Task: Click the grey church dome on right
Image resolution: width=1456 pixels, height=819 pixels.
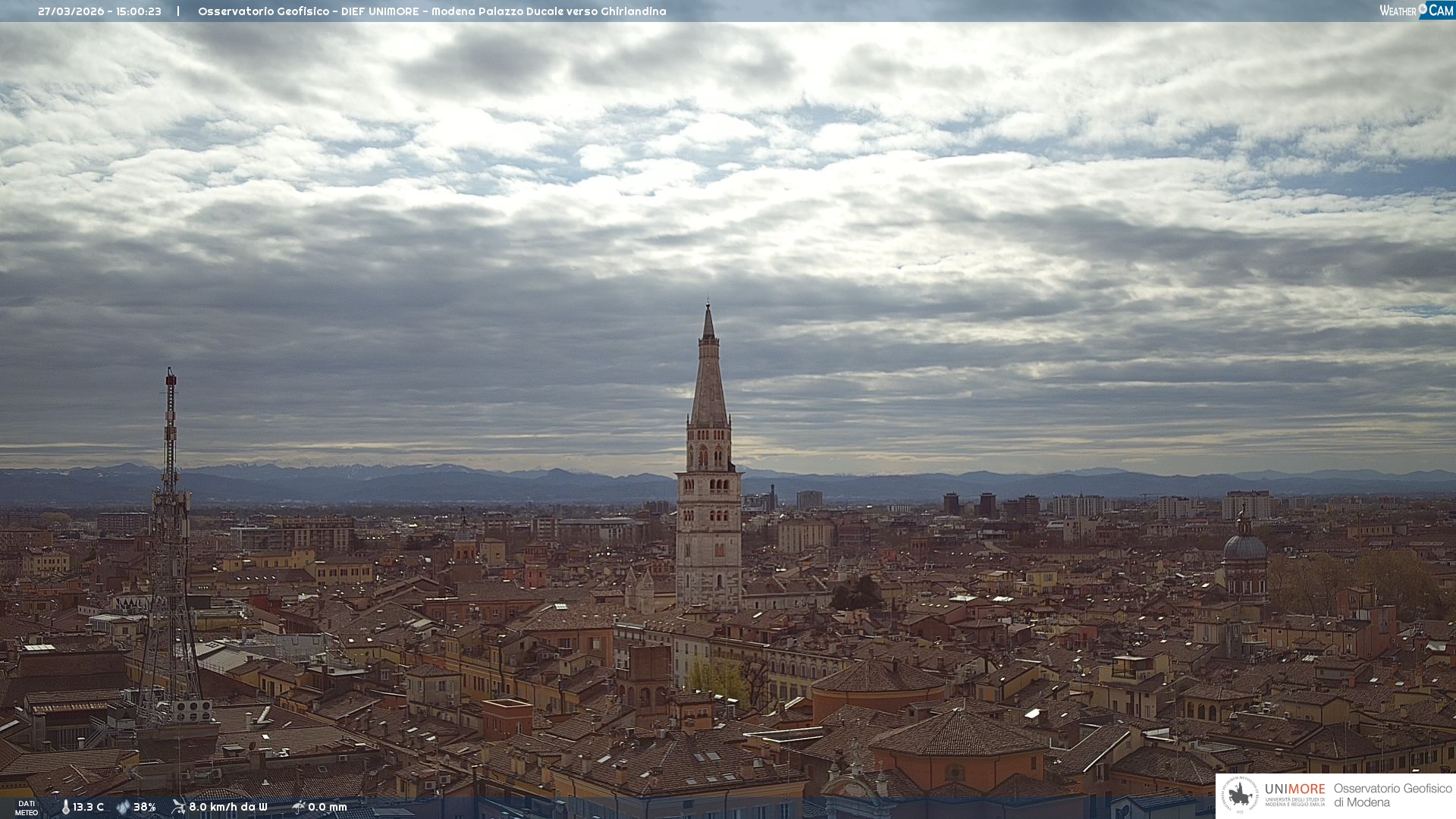Action: [1245, 546]
